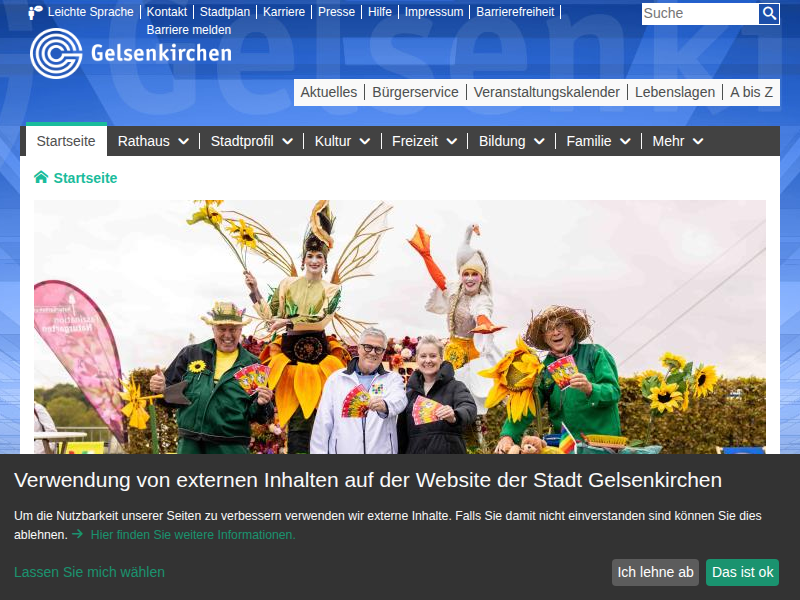Expand the Familie menu chevron
The image size is (800, 600).
tap(626, 141)
